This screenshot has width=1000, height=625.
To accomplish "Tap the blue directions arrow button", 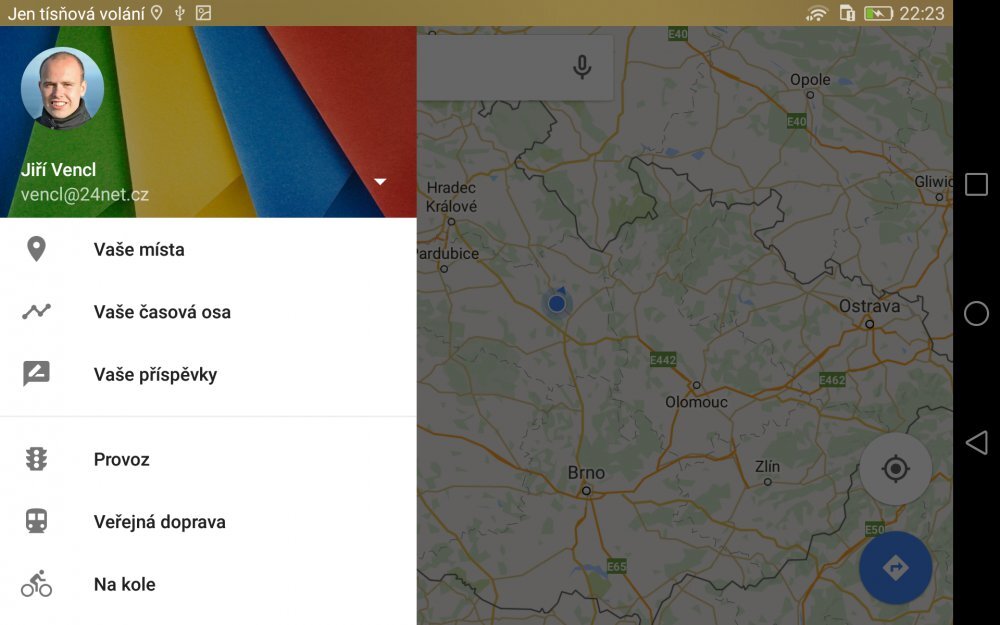I will pos(895,567).
